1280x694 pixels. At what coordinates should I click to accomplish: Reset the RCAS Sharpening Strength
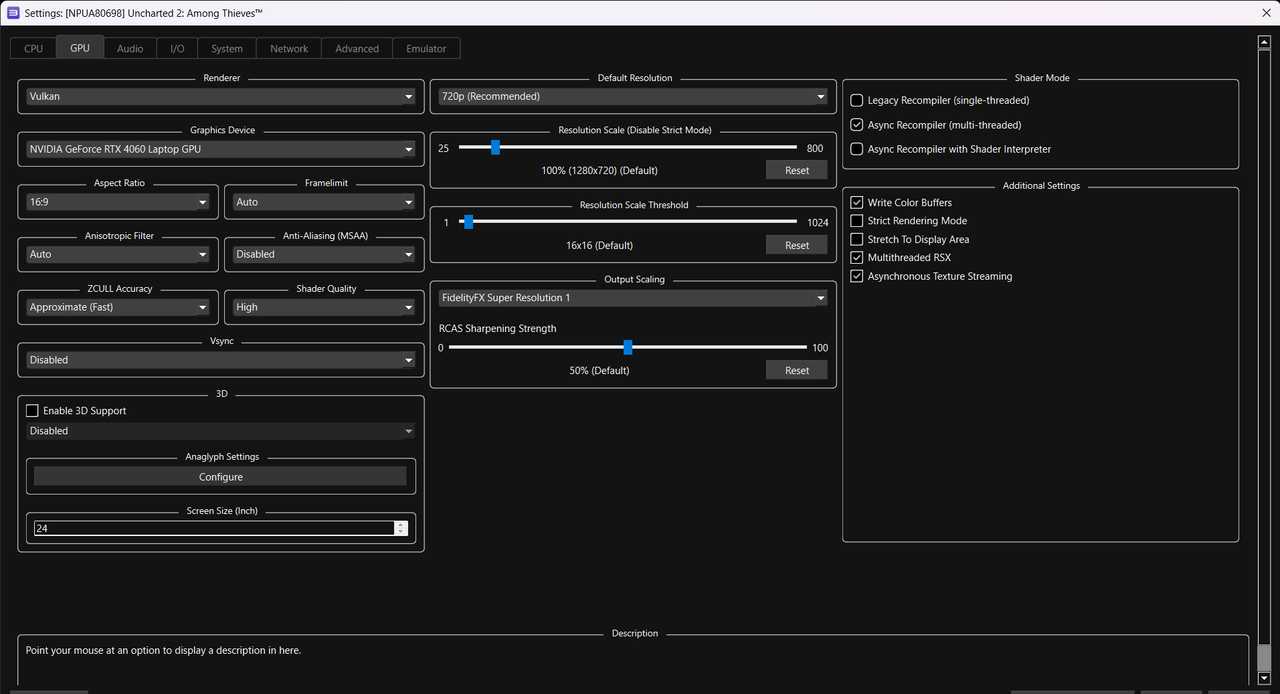(797, 370)
